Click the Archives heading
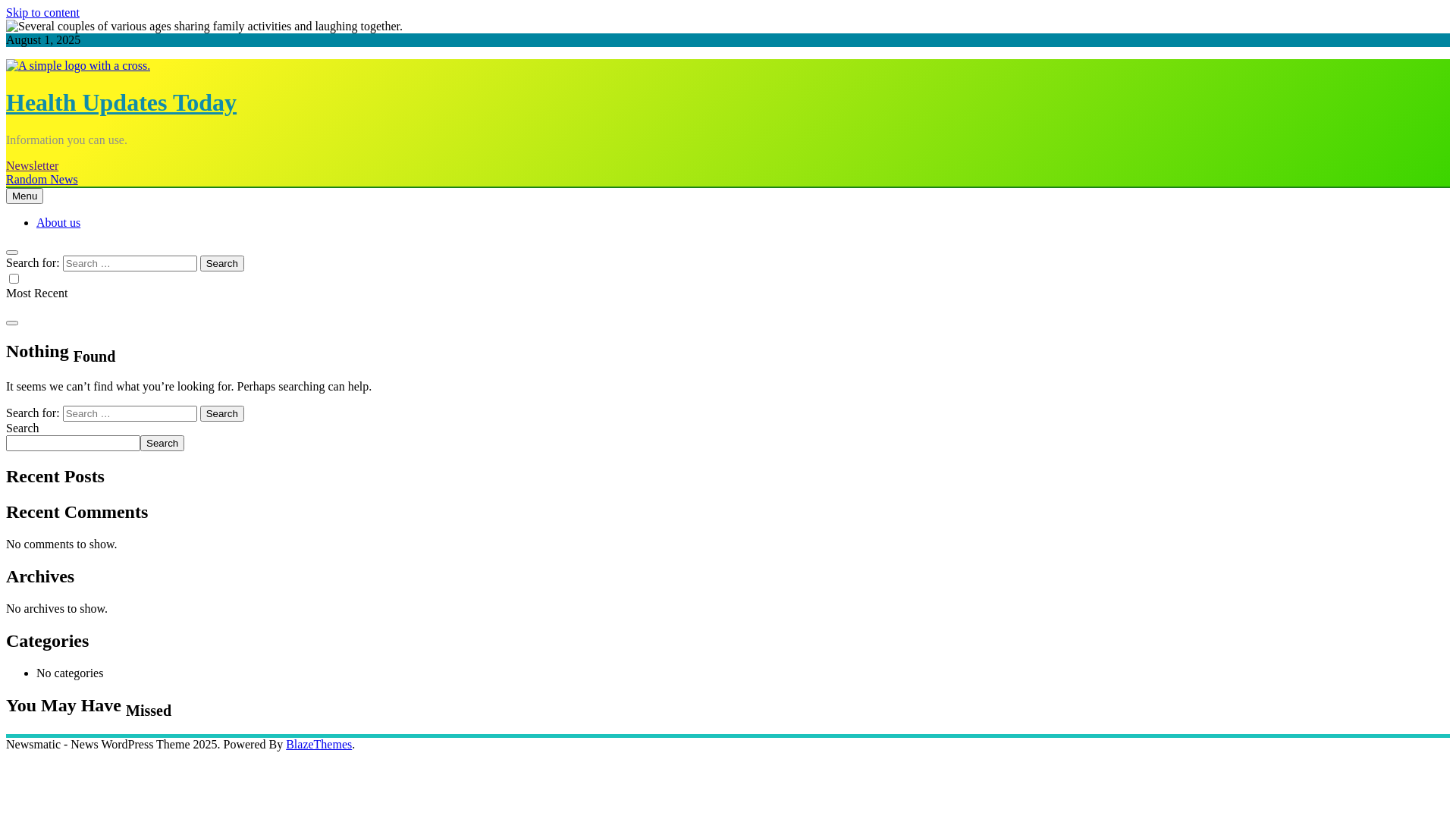This screenshot has width=1456, height=819. point(40,576)
